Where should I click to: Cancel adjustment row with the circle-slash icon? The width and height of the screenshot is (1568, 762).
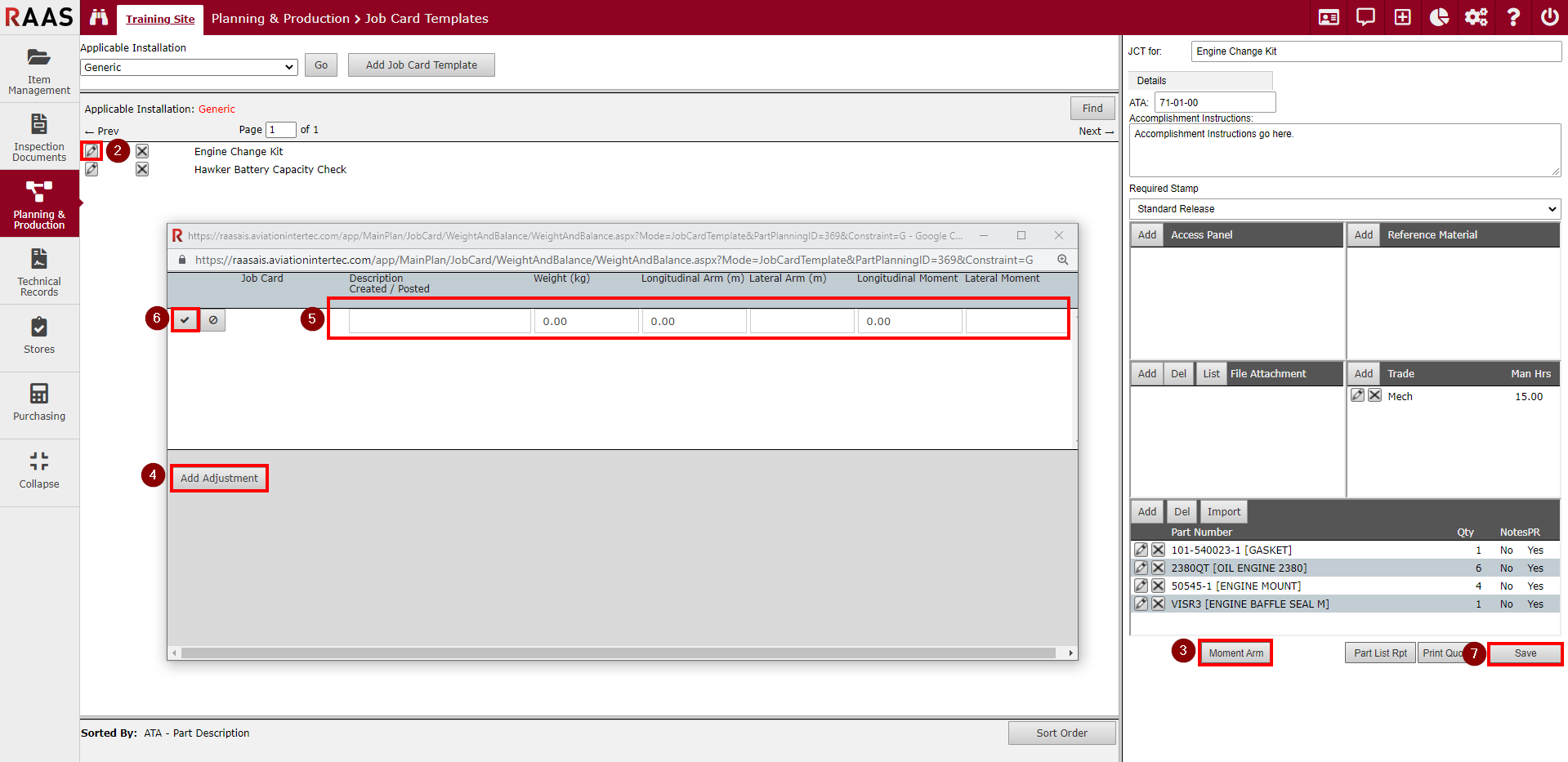pos(213,320)
